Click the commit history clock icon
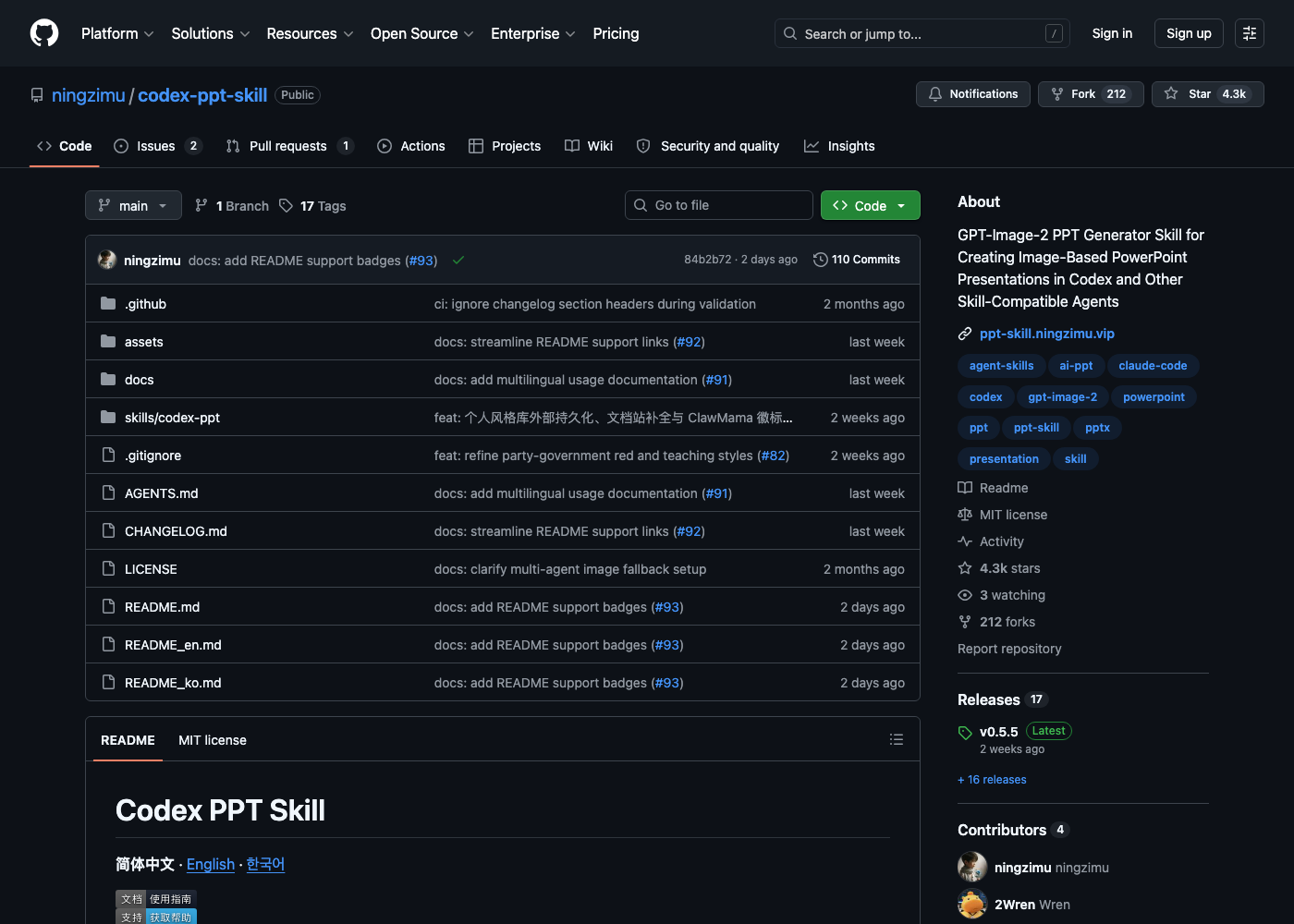Screen dimensions: 1294x924 tap(820, 260)
